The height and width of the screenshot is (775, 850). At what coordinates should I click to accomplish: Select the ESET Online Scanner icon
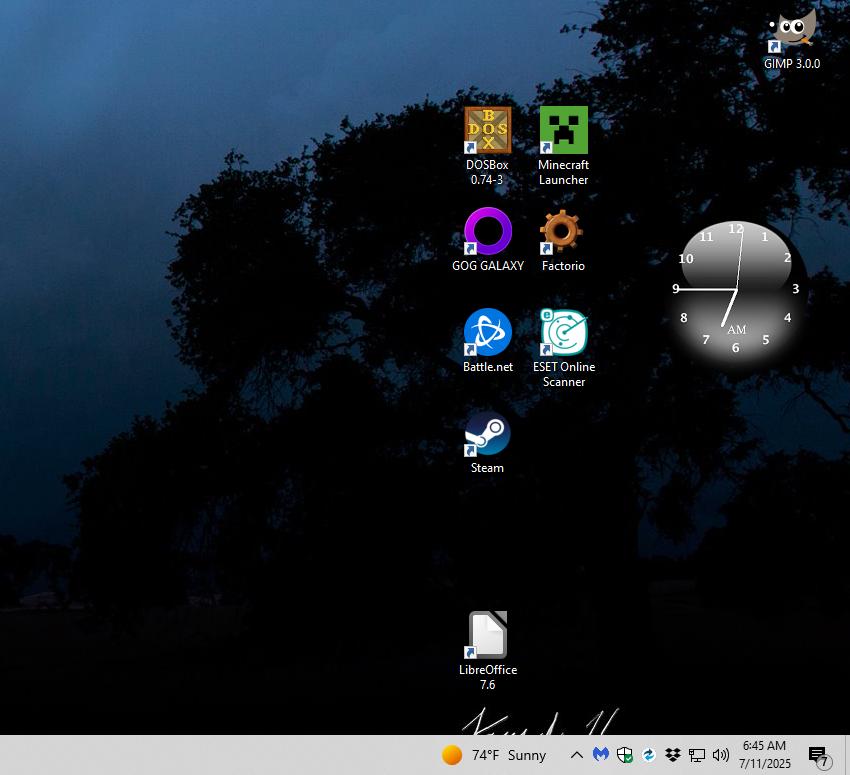pyautogui.click(x=564, y=332)
